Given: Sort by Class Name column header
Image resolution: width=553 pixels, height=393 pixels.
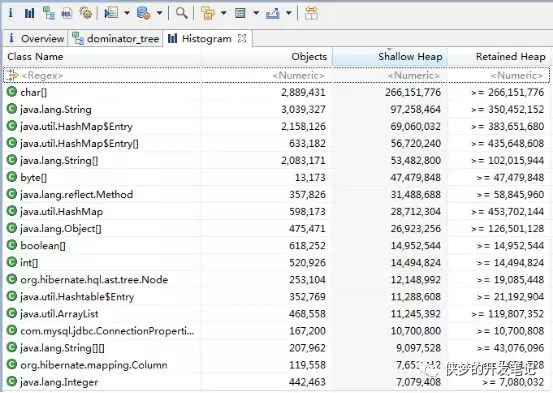Looking at the screenshot, I should click(35, 56).
